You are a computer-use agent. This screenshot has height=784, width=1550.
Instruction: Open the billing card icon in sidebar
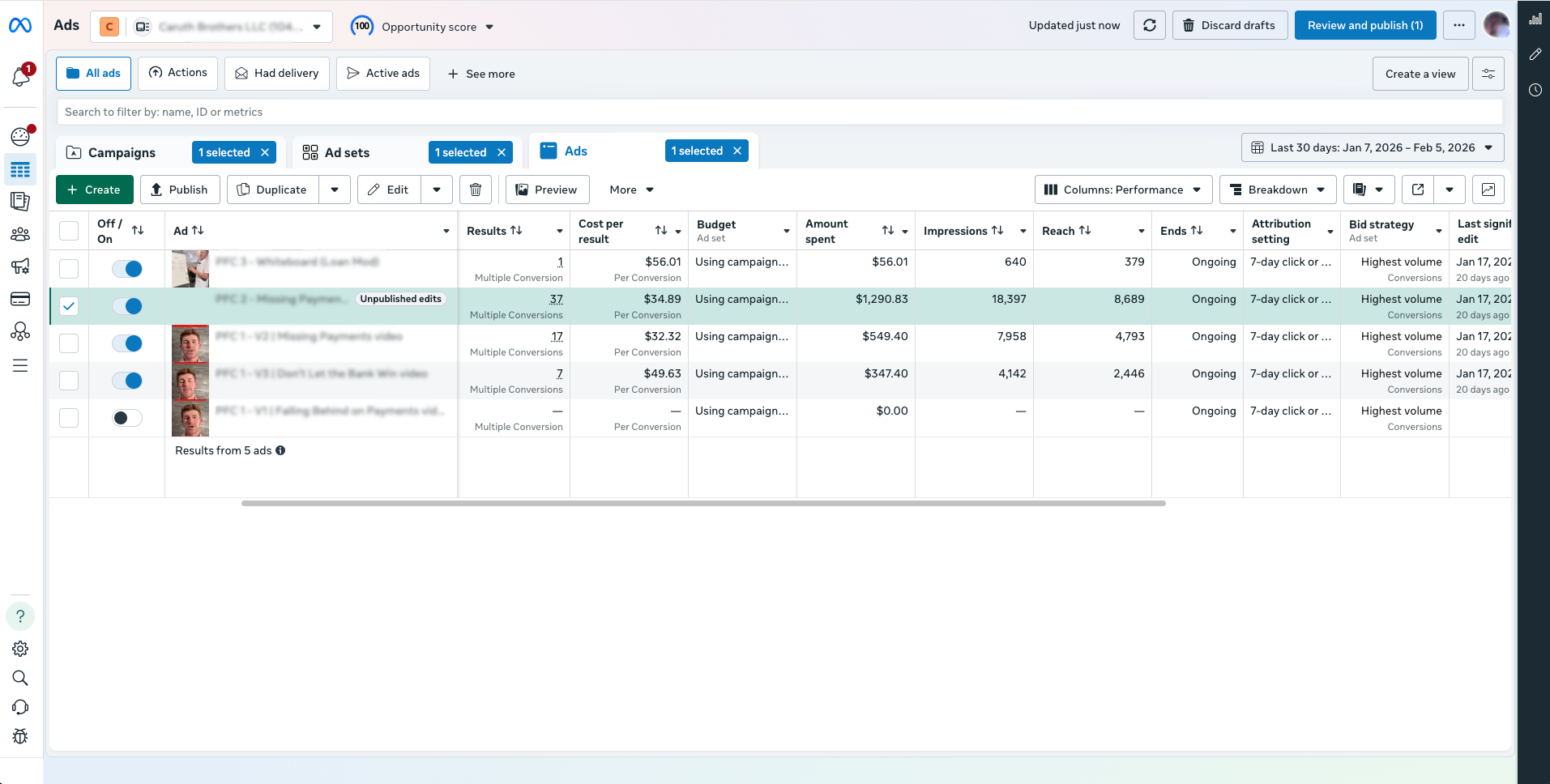[20, 300]
